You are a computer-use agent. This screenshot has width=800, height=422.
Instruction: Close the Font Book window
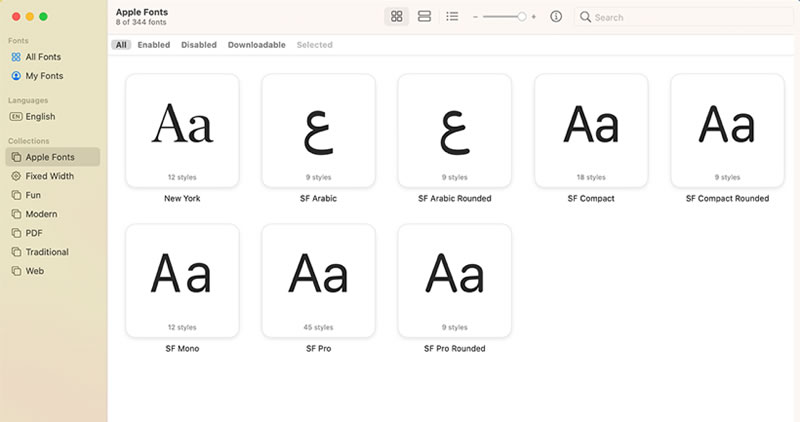tap(16, 17)
